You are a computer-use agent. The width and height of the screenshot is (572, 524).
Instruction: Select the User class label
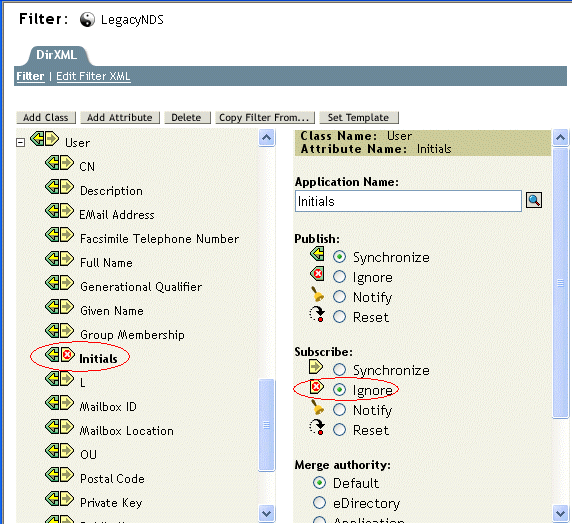[x=77, y=143]
